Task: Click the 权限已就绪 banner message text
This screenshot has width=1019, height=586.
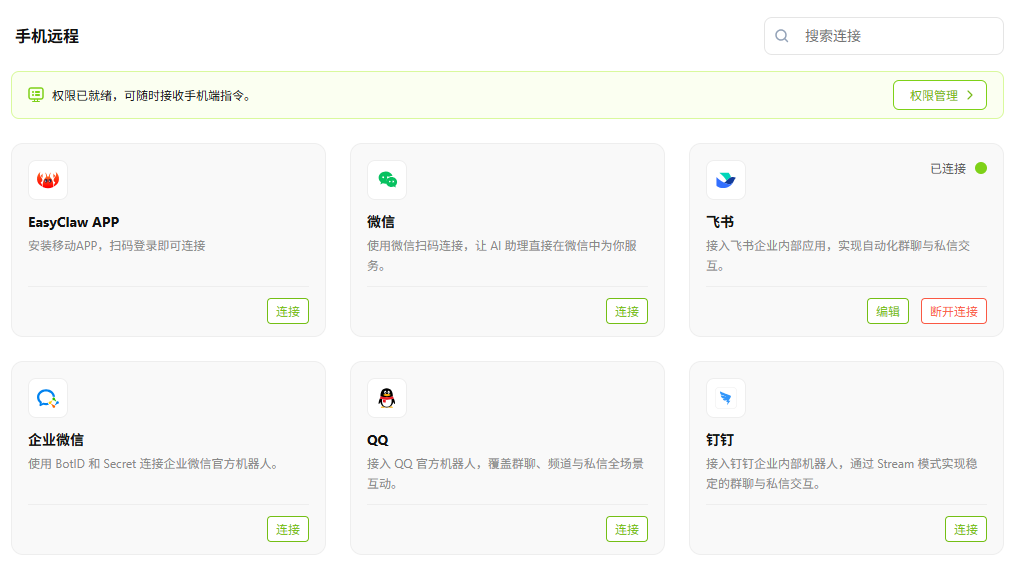Action: coord(151,96)
